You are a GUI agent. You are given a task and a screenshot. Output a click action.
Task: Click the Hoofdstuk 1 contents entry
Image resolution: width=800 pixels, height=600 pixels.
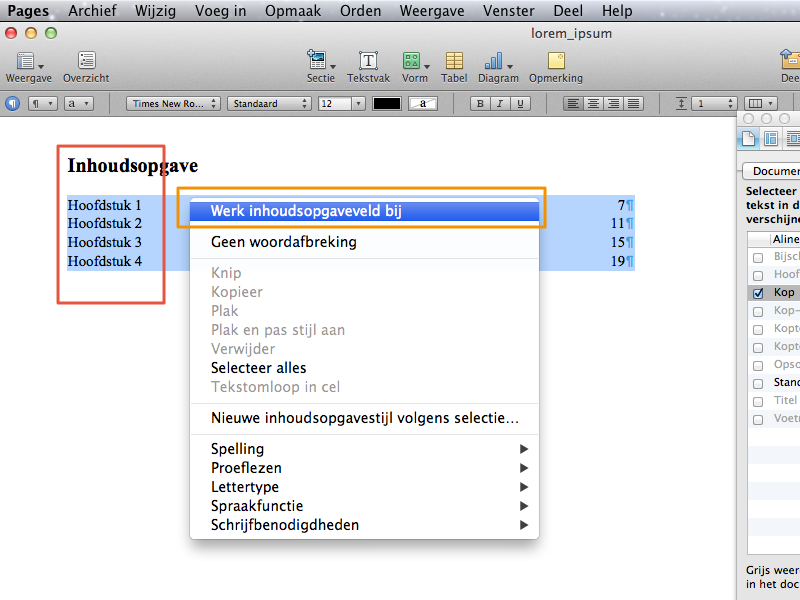[104, 205]
